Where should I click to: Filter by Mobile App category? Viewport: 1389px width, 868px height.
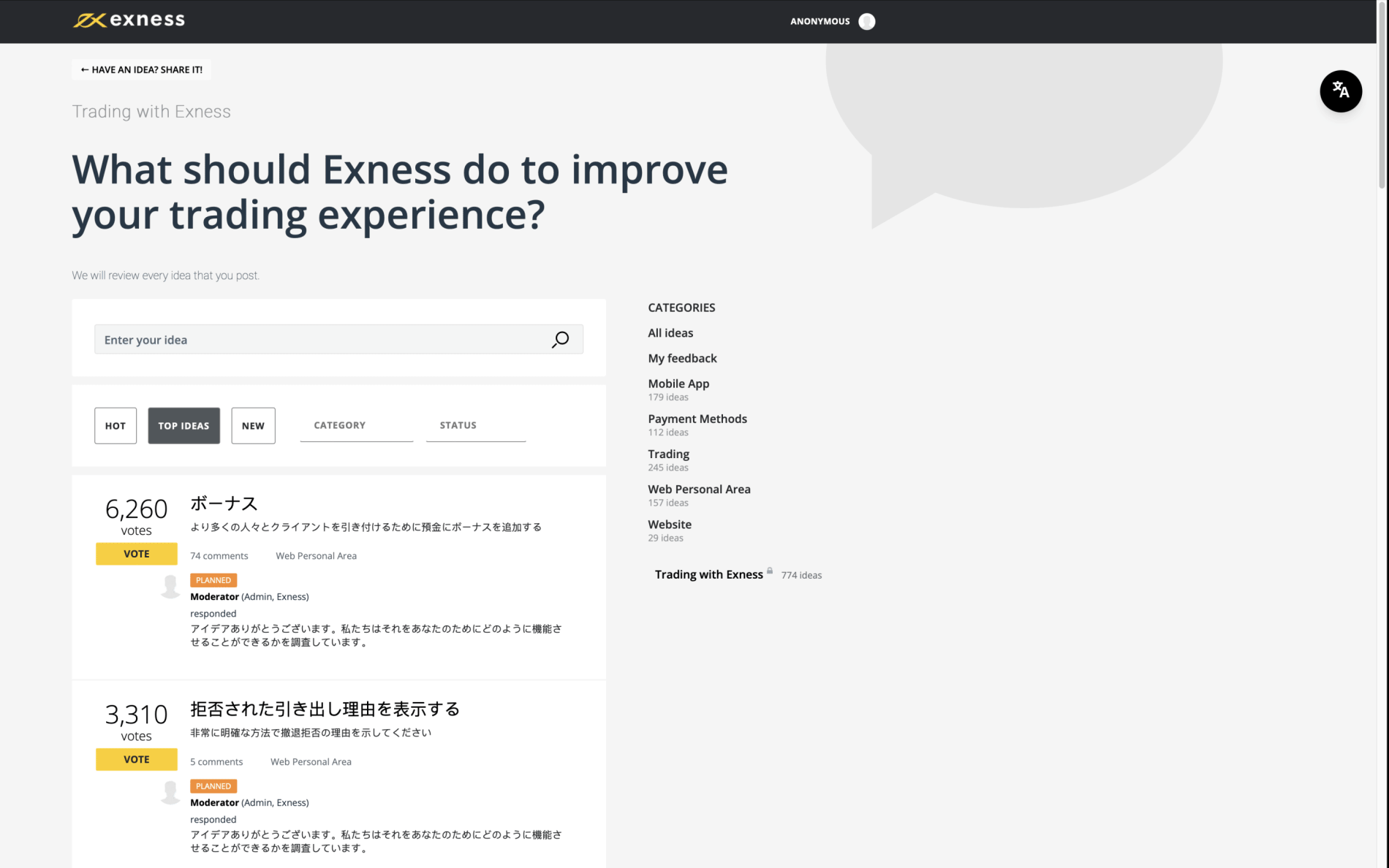pyautogui.click(x=678, y=384)
